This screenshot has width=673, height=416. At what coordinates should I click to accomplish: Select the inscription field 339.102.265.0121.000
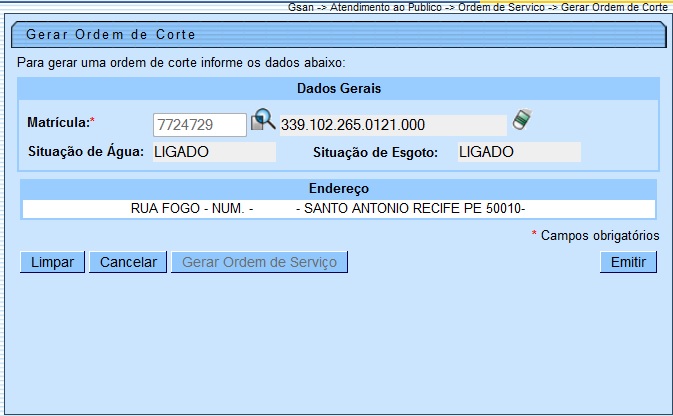393,125
